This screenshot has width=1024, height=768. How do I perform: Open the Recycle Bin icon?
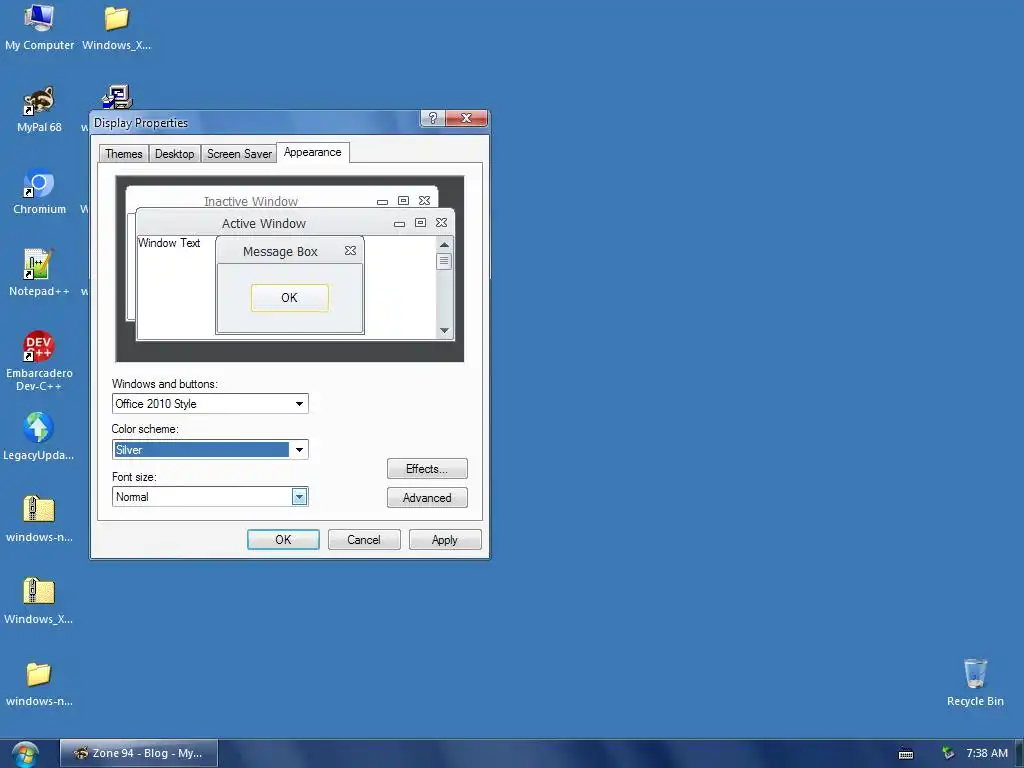[x=975, y=683]
